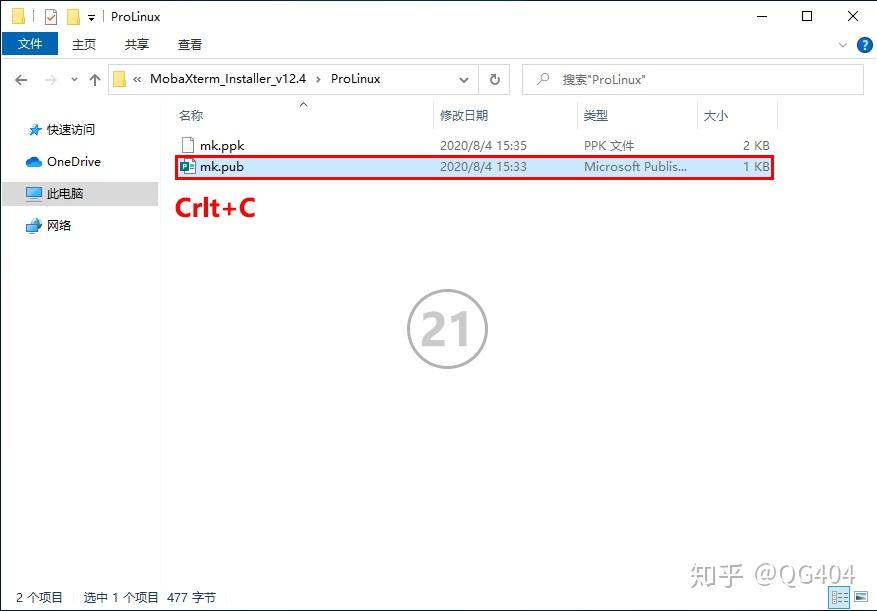Expand the ribbon with the chevron
Viewport: 877px width, 611px height.
coord(843,45)
